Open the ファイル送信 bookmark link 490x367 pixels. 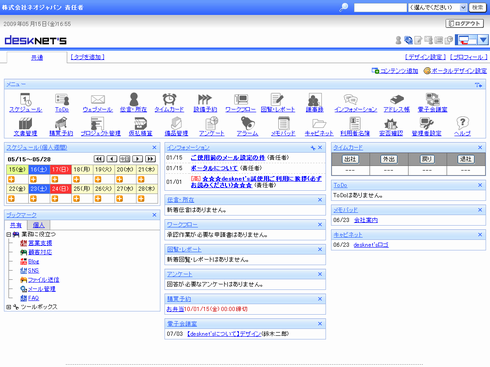click(43, 280)
